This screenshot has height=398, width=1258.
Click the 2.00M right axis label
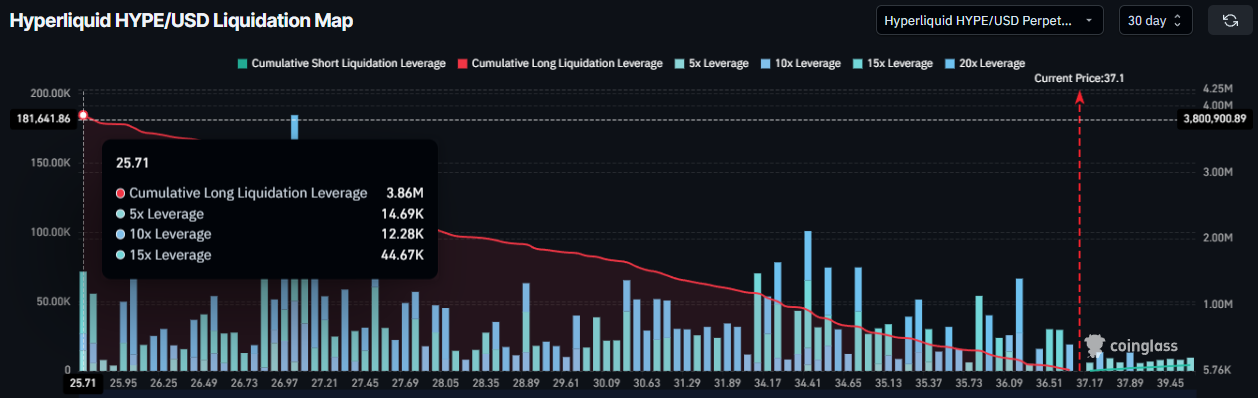click(x=1218, y=238)
